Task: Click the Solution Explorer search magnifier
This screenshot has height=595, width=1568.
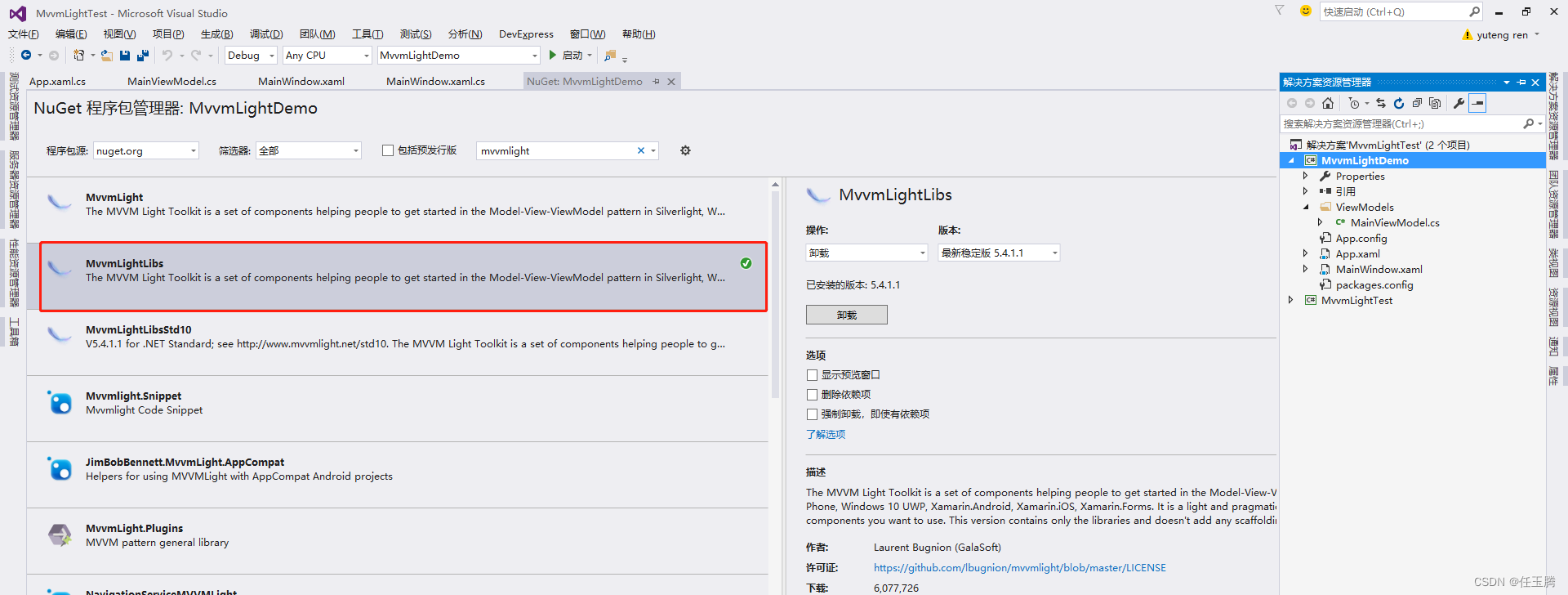Action: click(x=1528, y=123)
